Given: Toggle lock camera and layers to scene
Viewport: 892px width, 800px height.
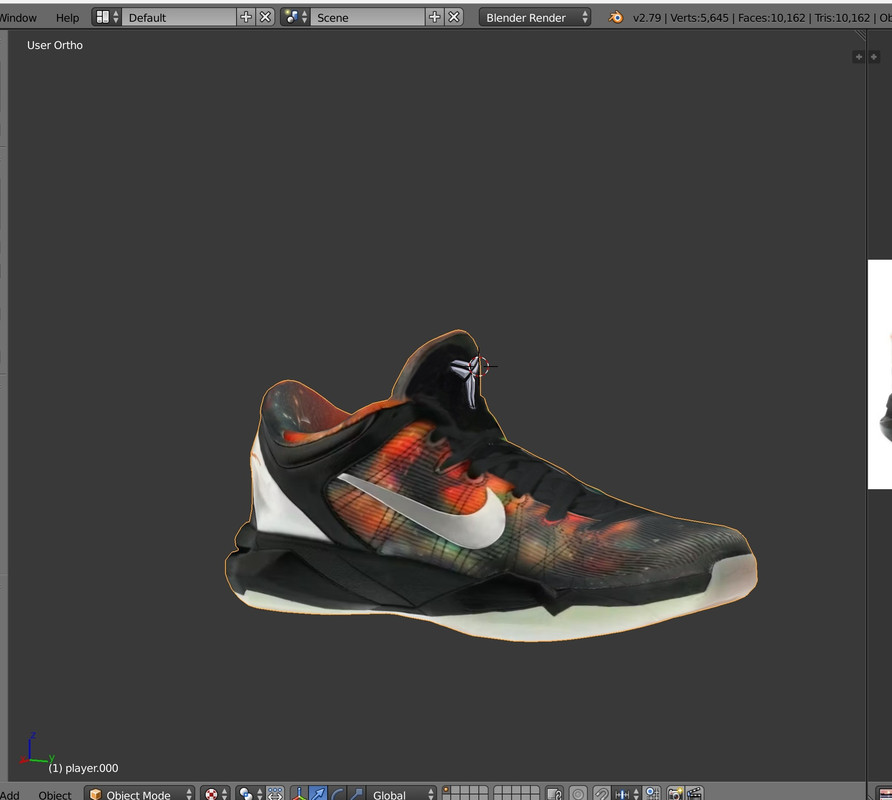Looking at the screenshot, I should click(x=554, y=794).
